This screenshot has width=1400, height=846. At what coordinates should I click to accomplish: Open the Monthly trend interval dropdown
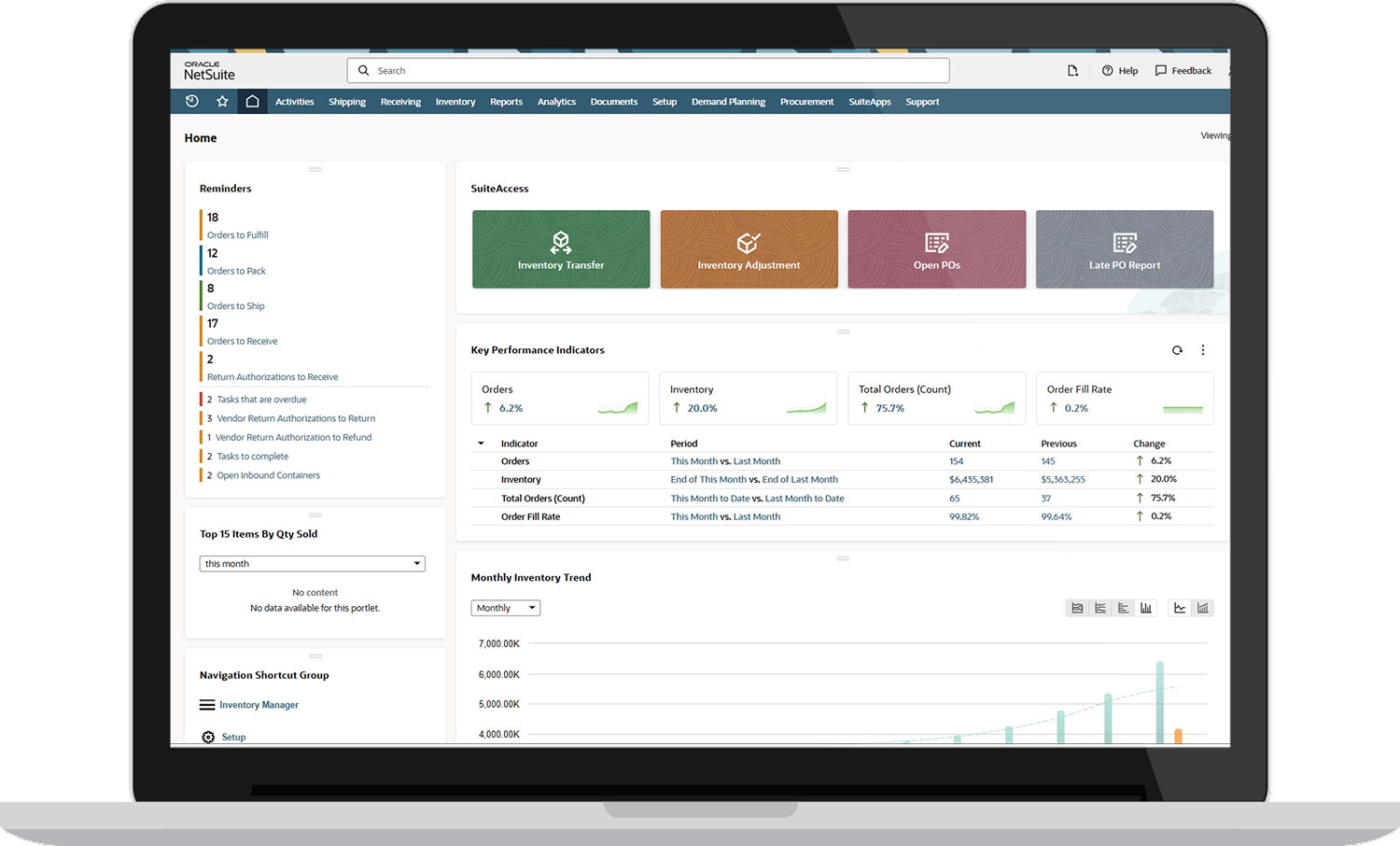click(506, 608)
